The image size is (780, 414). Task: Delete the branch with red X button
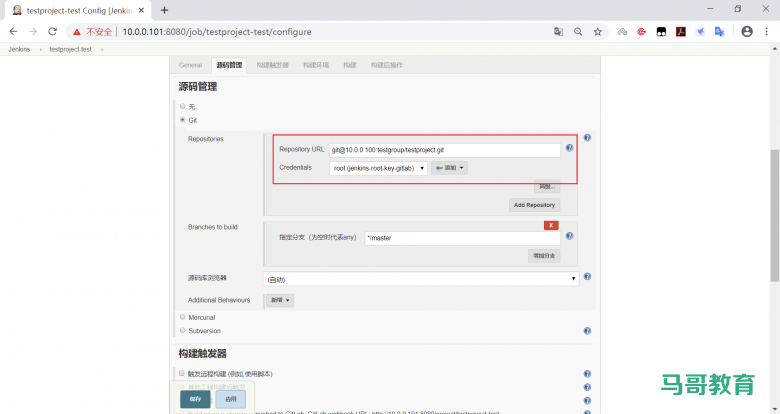coord(551,225)
